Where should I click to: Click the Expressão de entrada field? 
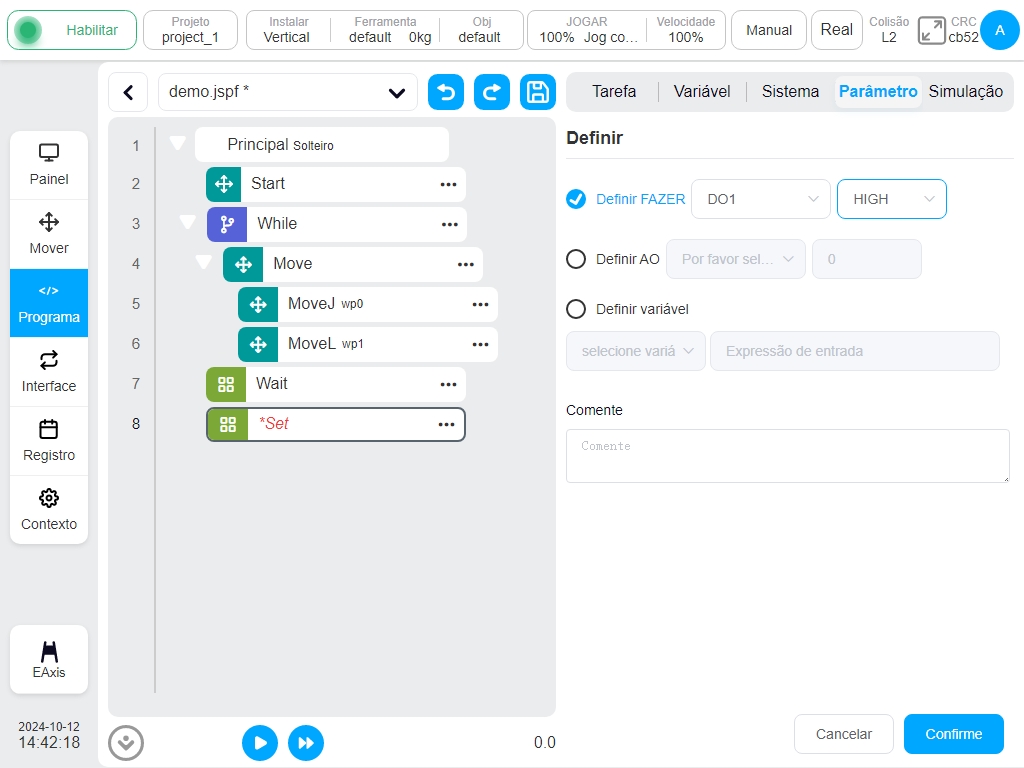[x=855, y=351]
